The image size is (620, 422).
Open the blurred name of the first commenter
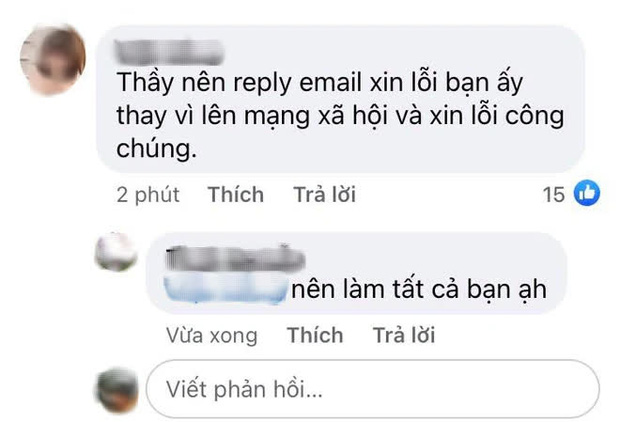[x=168, y=52]
